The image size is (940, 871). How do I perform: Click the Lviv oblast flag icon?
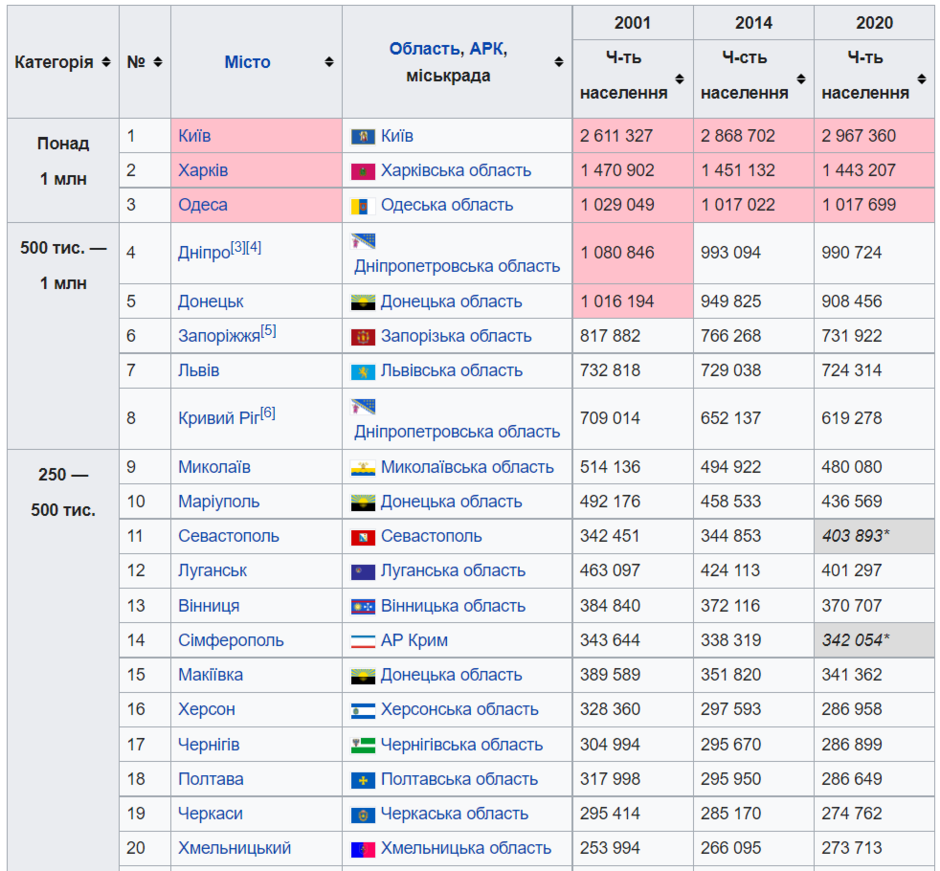363,372
